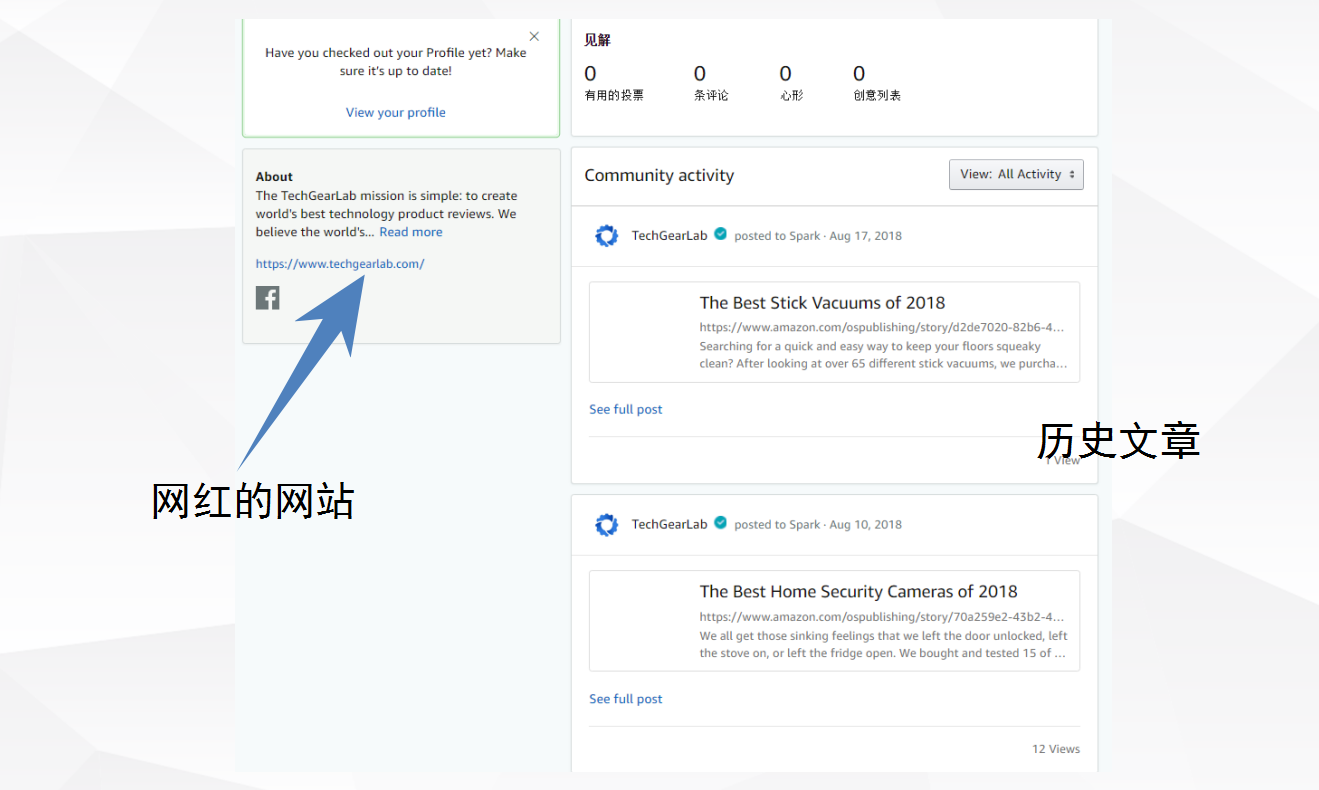
Task: Click the TechGearLab username on the Aug 17 post
Action: pyautogui.click(x=669, y=235)
